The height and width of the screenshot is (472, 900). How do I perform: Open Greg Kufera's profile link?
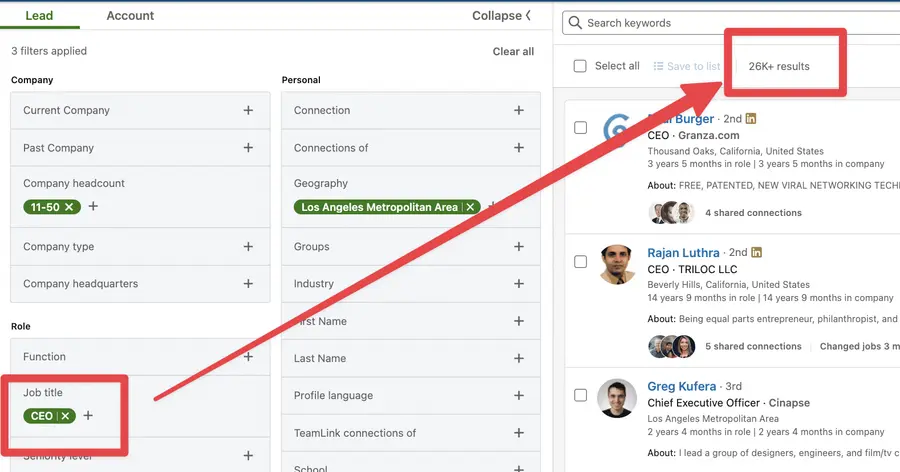(x=682, y=386)
